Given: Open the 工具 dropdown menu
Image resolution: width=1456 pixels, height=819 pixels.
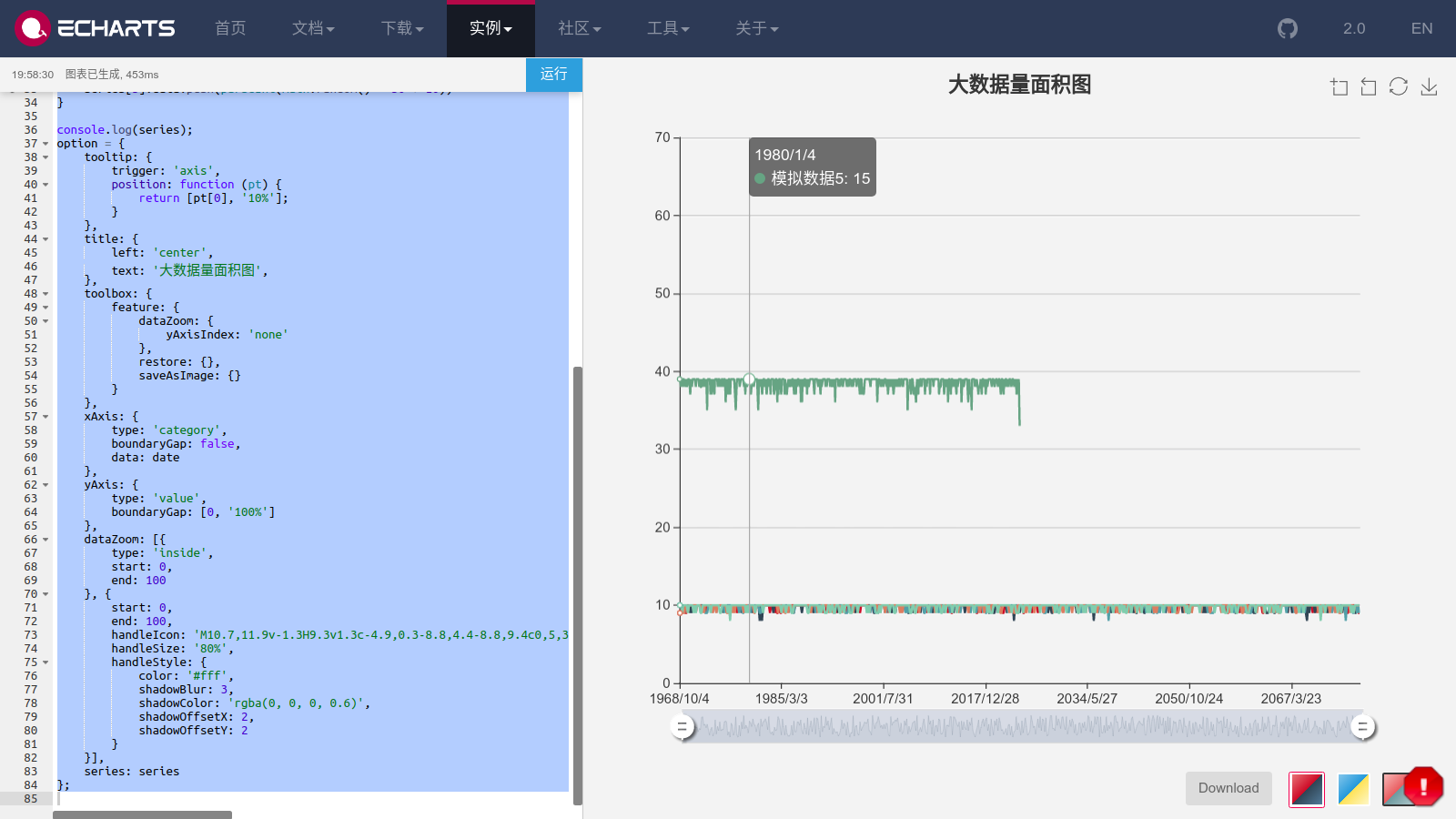Looking at the screenshot, I should click(x=668, y=28).
